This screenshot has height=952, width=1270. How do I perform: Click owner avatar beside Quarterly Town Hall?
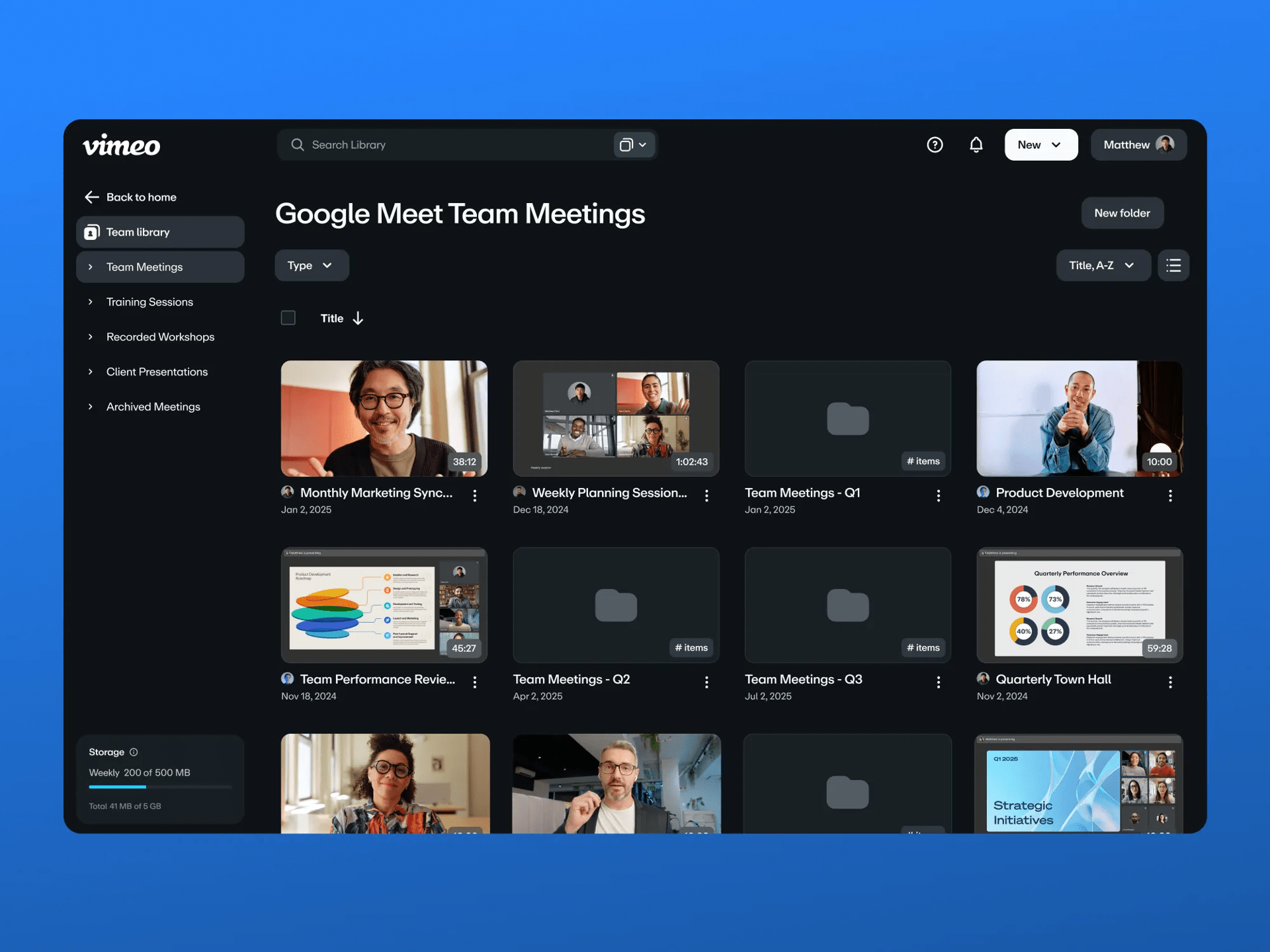click(983, 678)
